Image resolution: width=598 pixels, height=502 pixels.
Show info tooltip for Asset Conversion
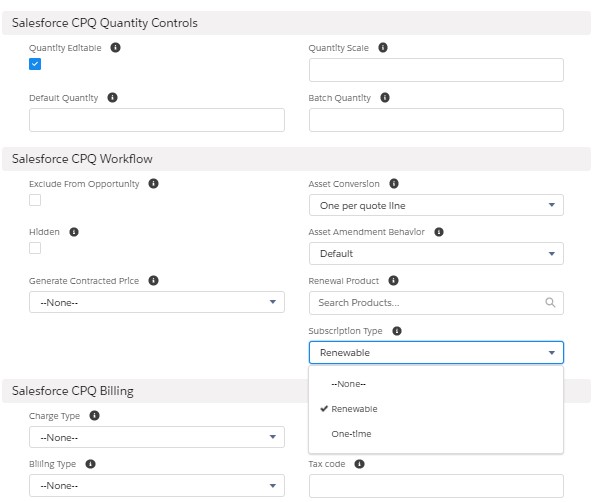point(394,184)
